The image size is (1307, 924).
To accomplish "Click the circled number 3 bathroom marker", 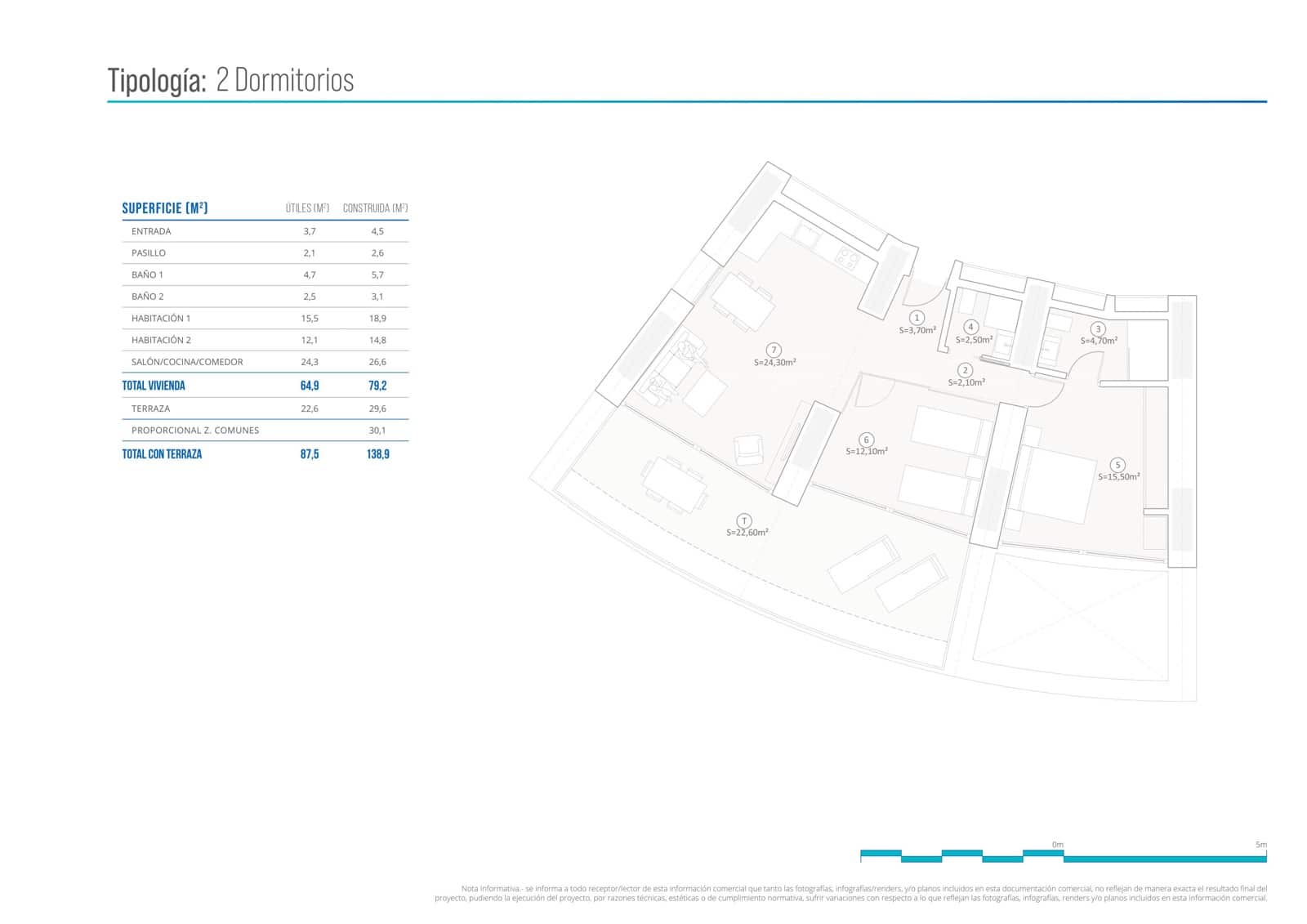I will [x=1098, y=328].
